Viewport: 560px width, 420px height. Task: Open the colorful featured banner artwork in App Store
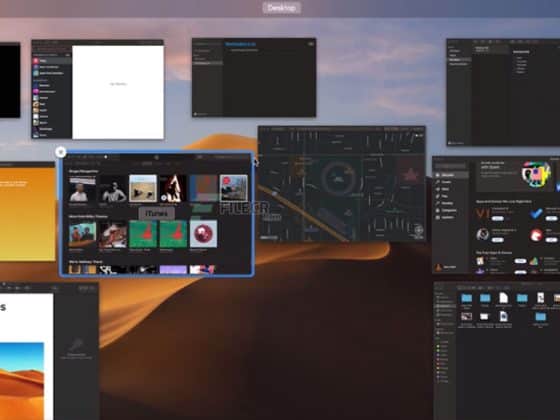535,174
